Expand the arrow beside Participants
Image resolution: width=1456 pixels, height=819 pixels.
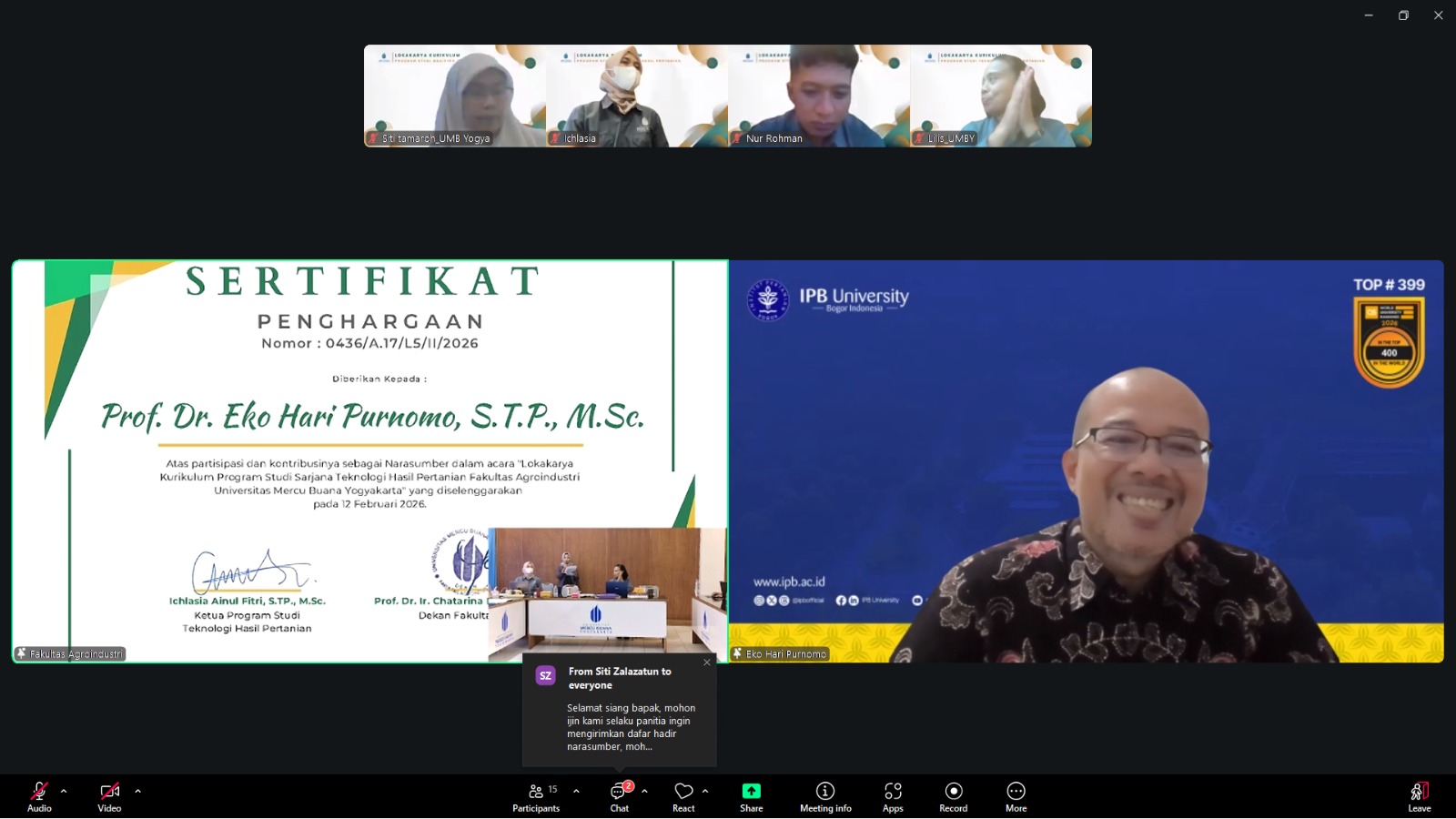pyautogui.click(x=576, y=792)
